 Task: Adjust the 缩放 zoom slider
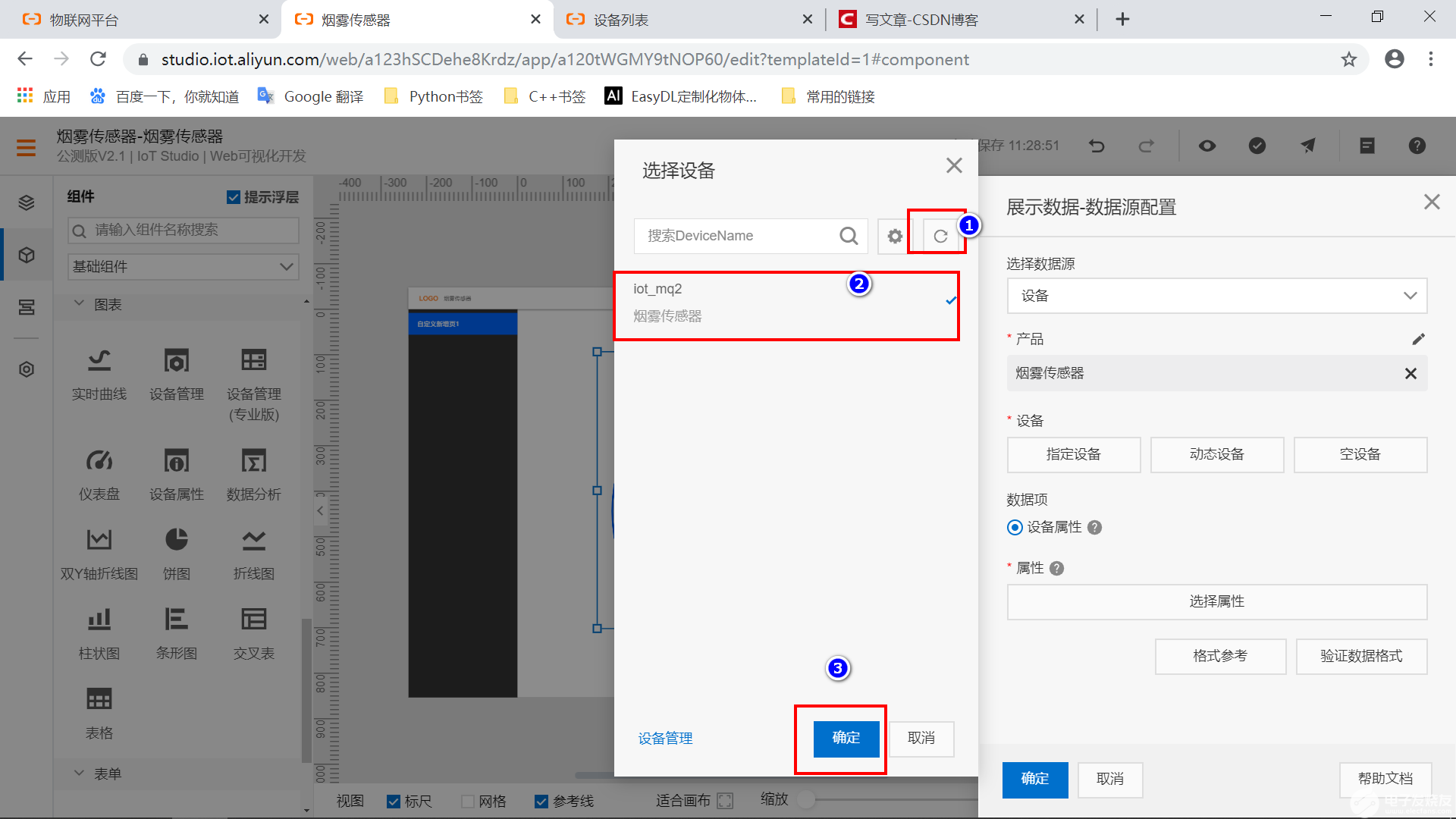click(806, 799)
